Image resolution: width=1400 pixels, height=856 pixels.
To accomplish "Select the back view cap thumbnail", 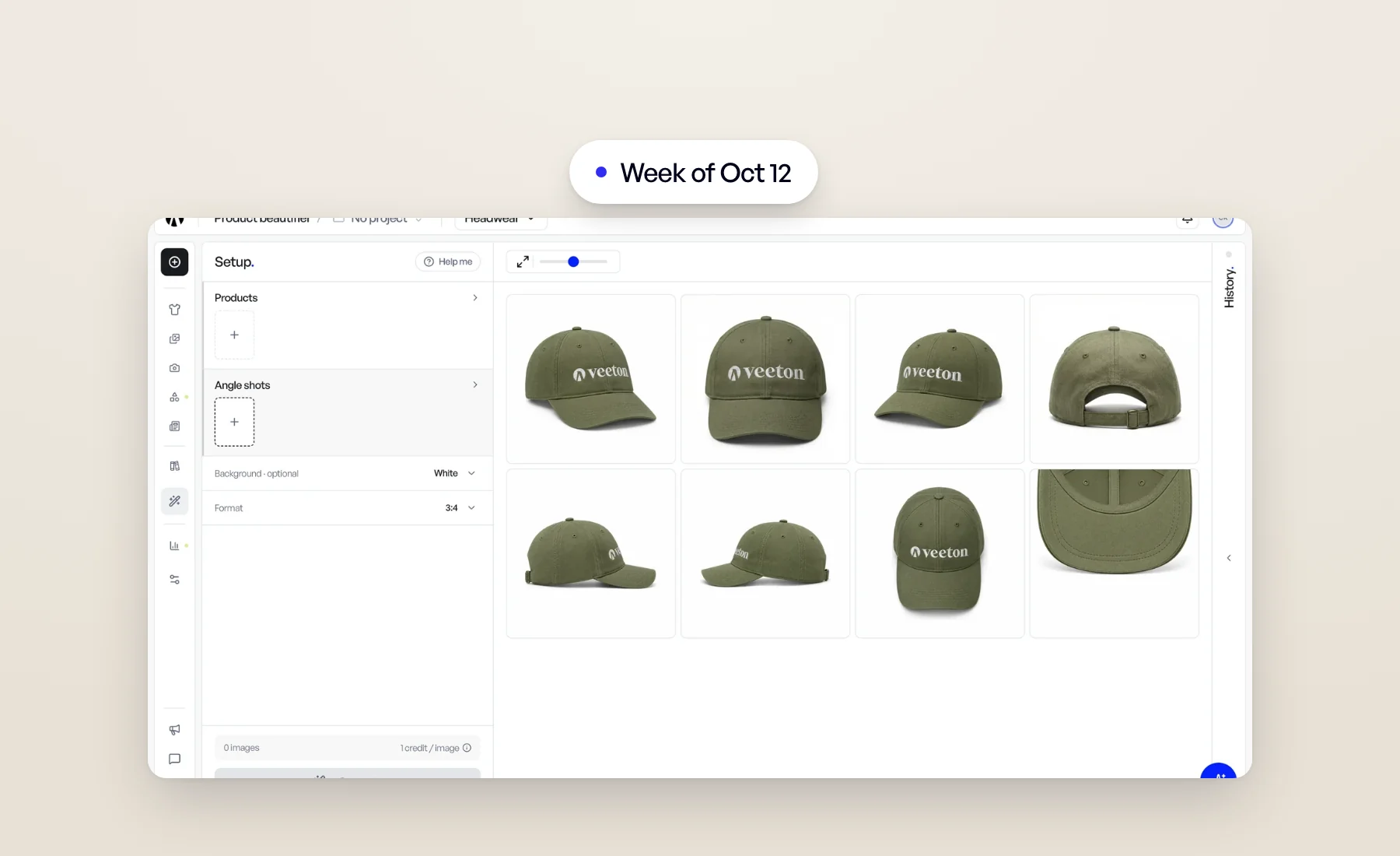I will click(x=1114, y=379).
